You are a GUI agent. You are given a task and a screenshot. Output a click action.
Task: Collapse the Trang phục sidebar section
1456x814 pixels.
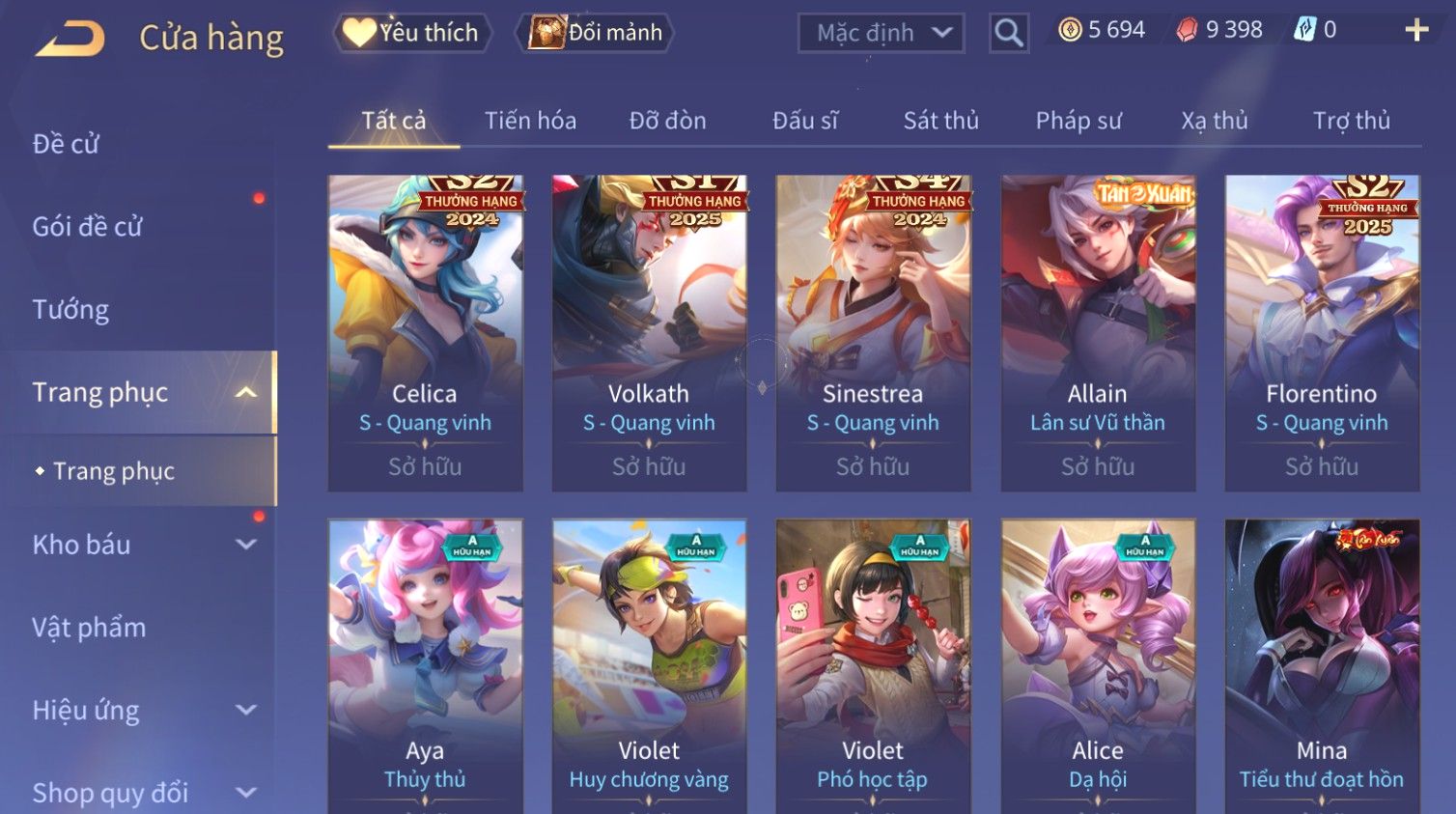click(246, 392)
